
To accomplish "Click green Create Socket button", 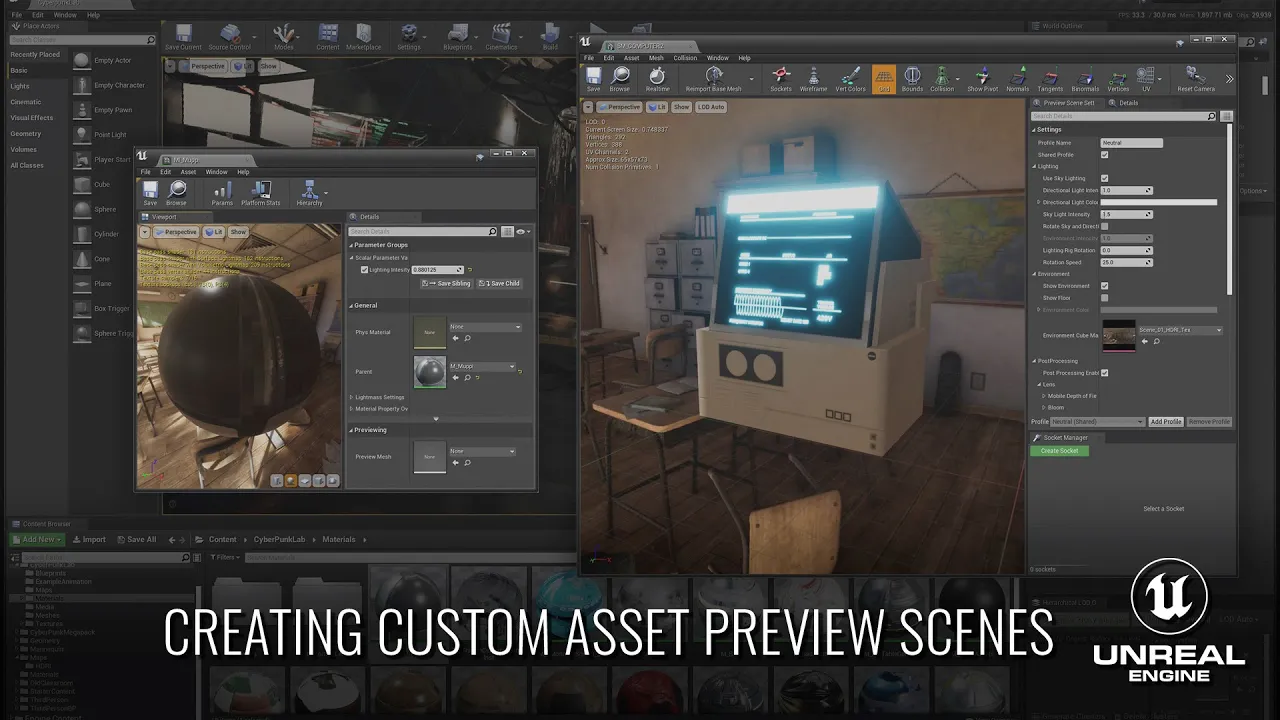I will (x=1060, y=451).
